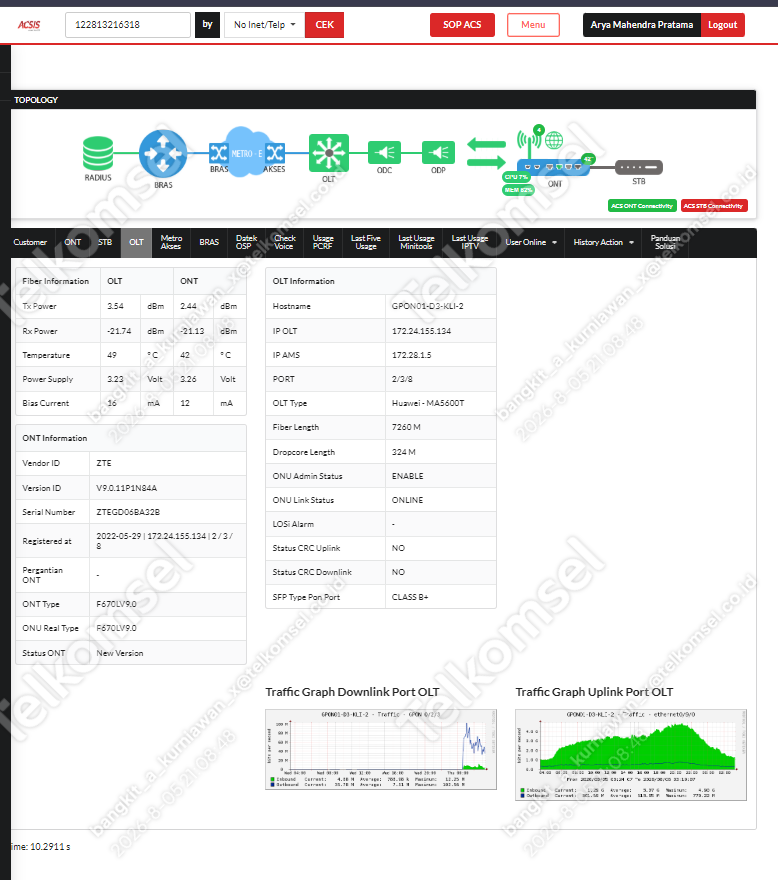Click the SOP ACS button
This screenshot has width=778, height=880.
click(x=462, y=25)
